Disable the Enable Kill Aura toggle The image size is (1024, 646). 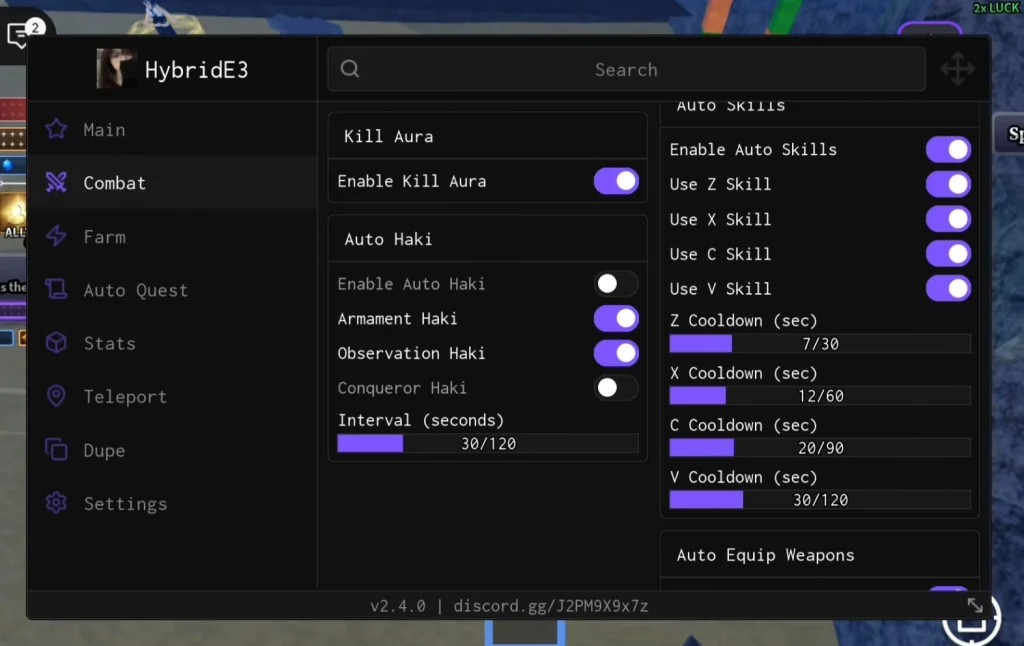(x=616, y=181)
